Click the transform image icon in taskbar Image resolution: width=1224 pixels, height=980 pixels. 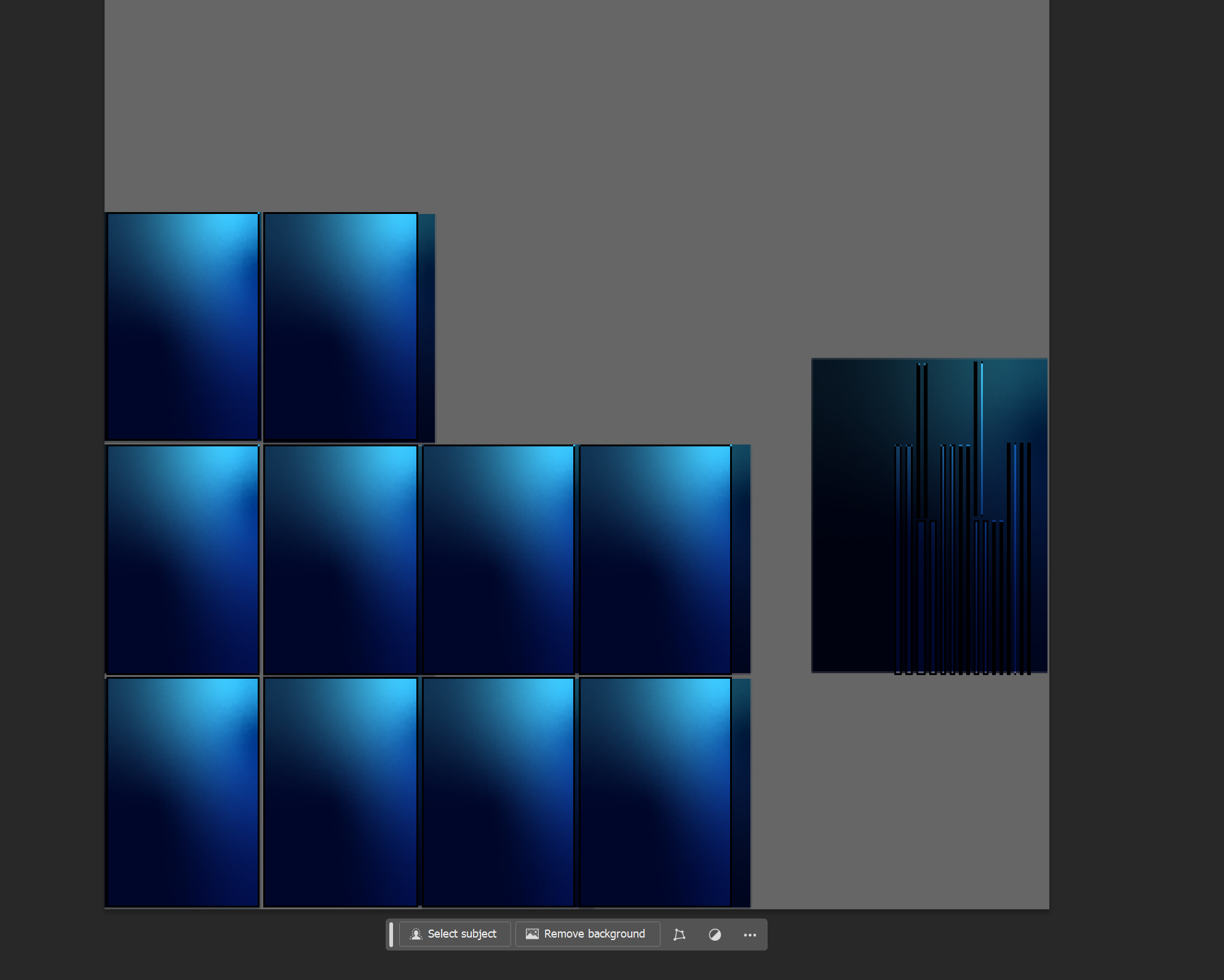pos(679,935)
